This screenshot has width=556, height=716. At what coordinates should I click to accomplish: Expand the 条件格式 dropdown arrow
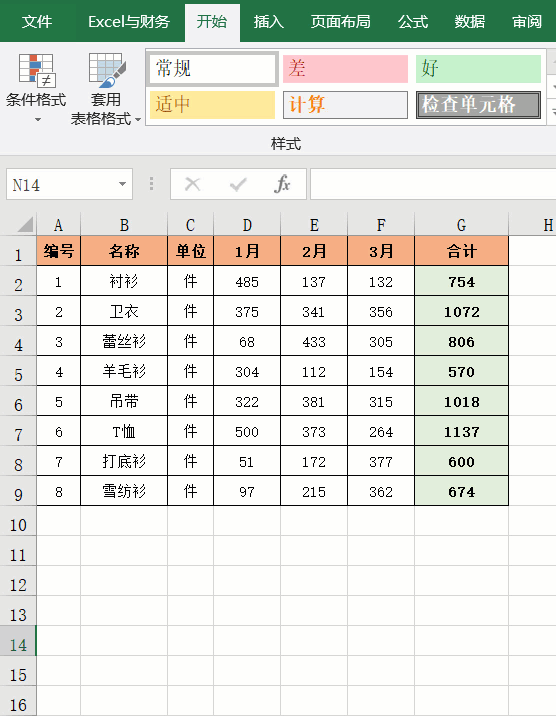37,120
